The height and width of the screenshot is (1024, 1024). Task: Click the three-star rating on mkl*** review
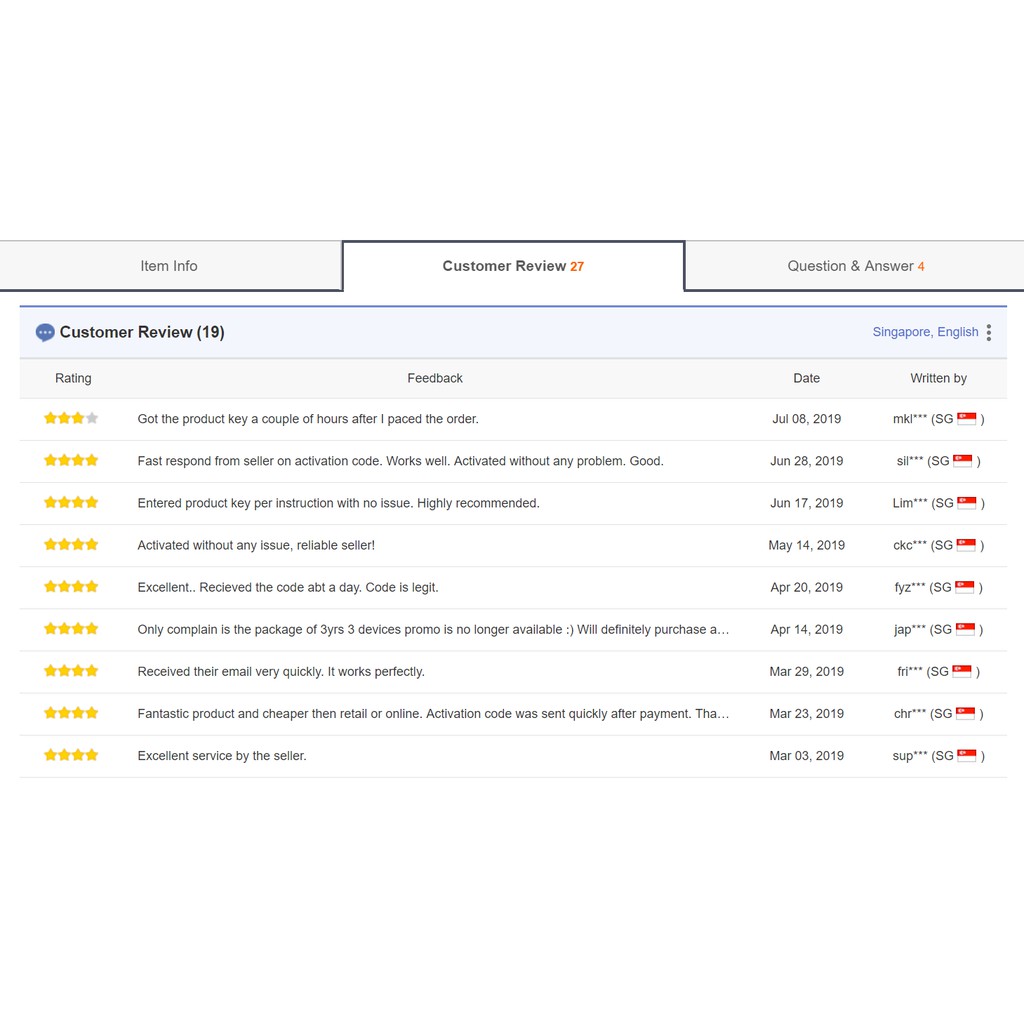[x=71, y=419]
